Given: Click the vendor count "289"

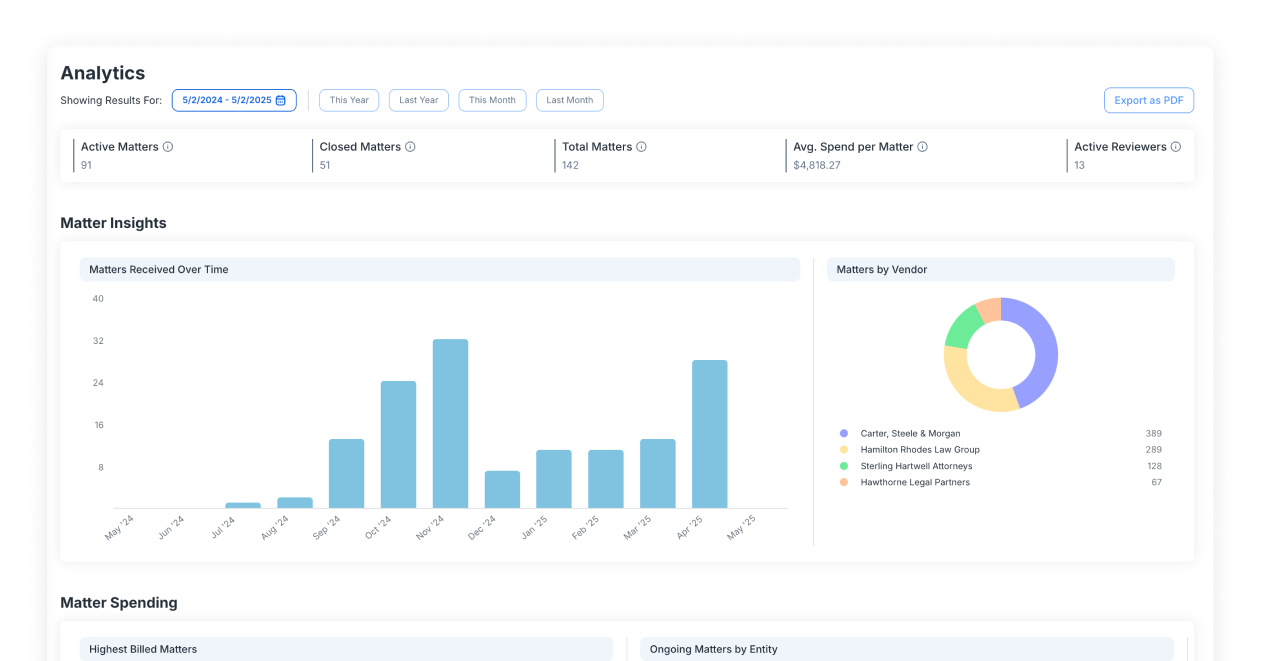Looking at the screenshot, I should [1154, 450].
